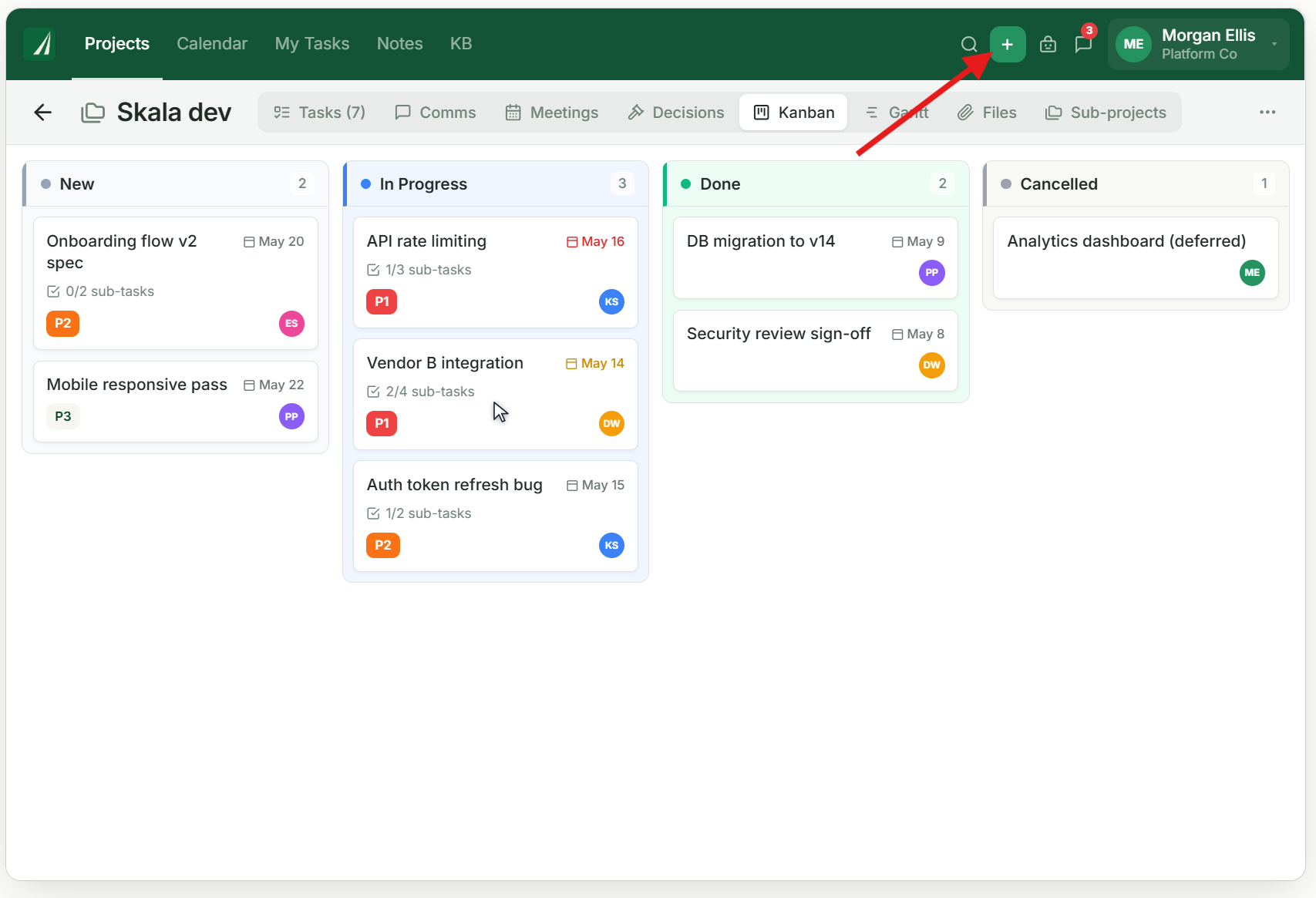Viewport: 1316px width, 898px height.
Task: Select the Kanban tab
Action: pos(794,113)
